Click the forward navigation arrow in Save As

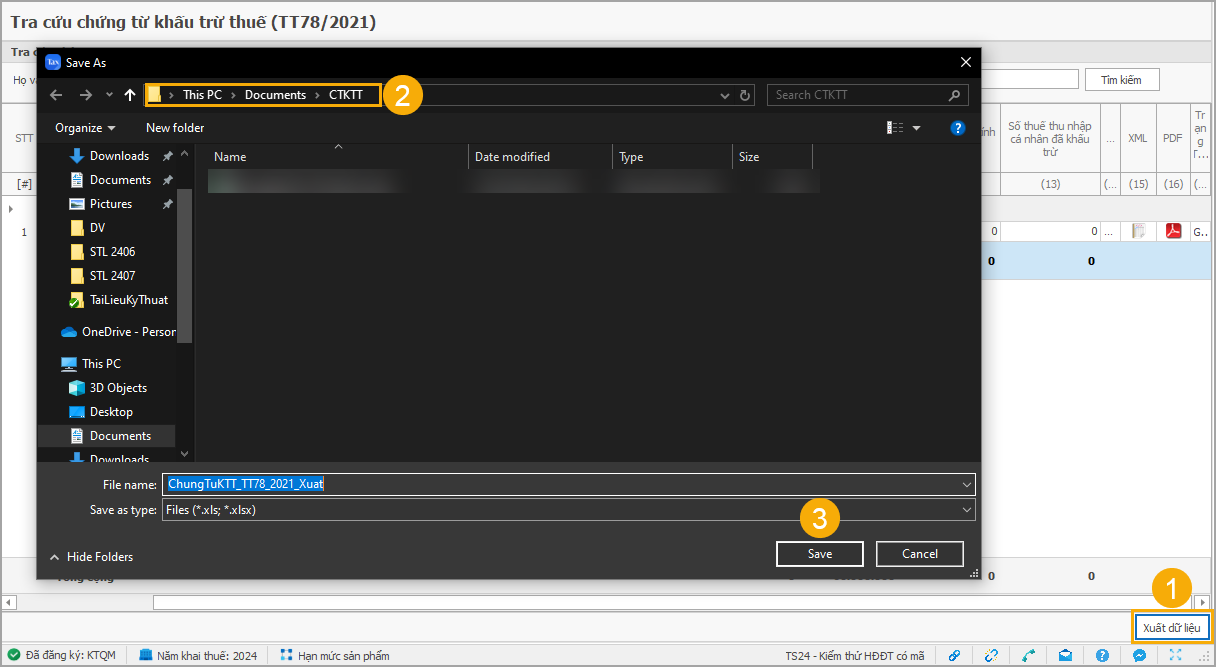coord(86,95)
